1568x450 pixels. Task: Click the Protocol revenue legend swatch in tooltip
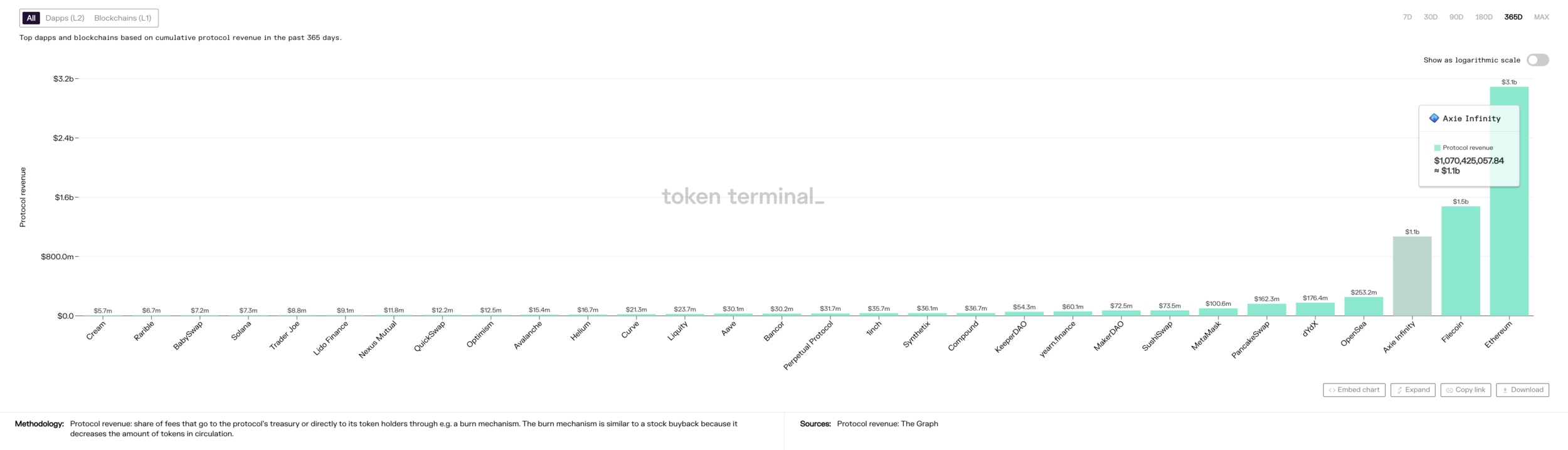1437,148
